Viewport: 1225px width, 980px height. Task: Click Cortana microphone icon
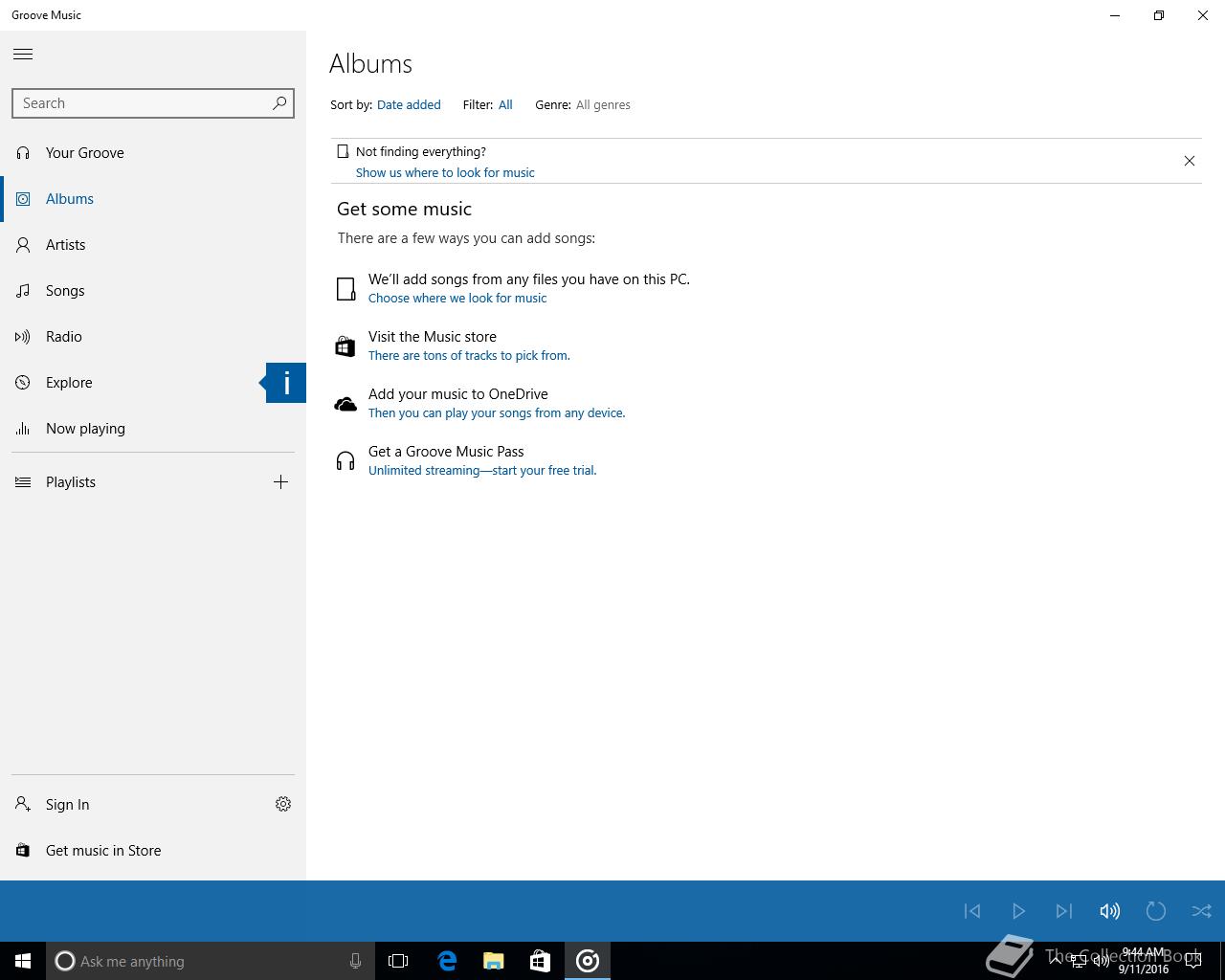pos(355,961)
